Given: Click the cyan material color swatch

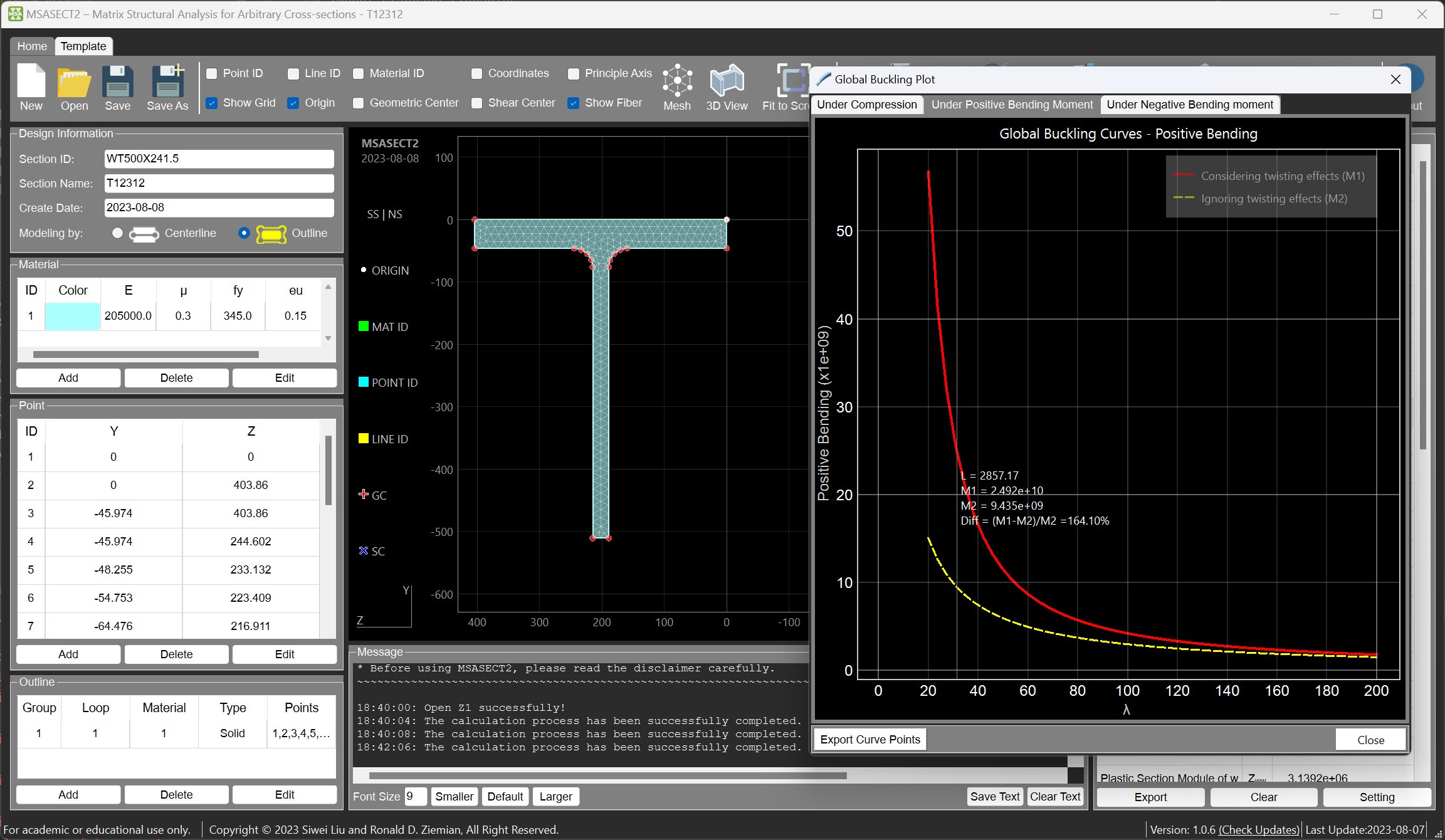Looking at the screenshot, I should pos(72,316).
